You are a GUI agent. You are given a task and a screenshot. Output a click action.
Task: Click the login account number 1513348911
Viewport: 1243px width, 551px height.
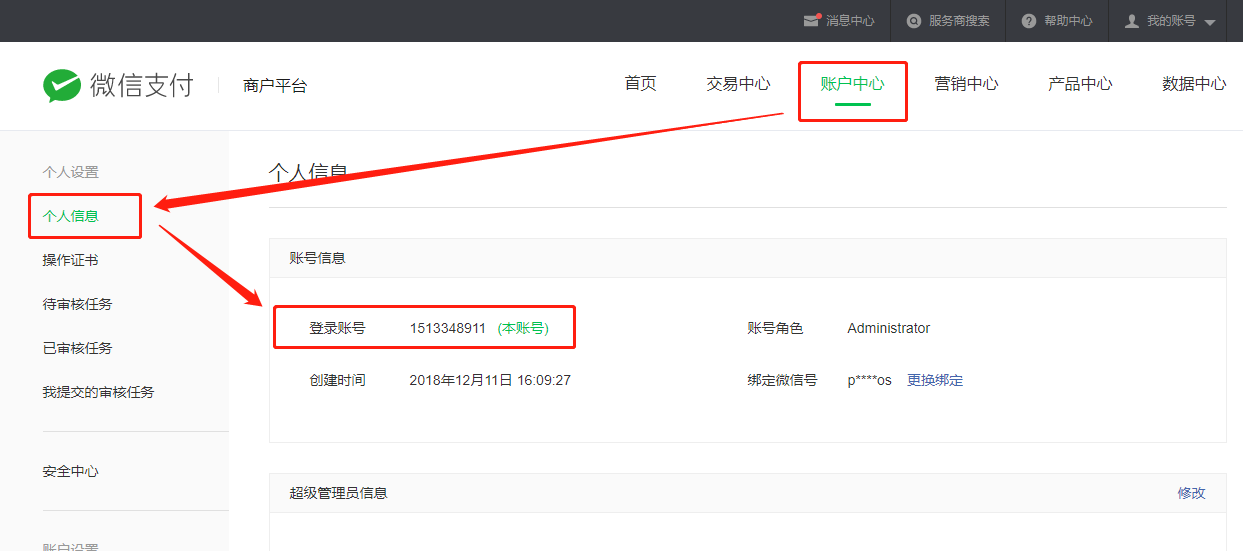pyautogui.click(x=448, y=328)
